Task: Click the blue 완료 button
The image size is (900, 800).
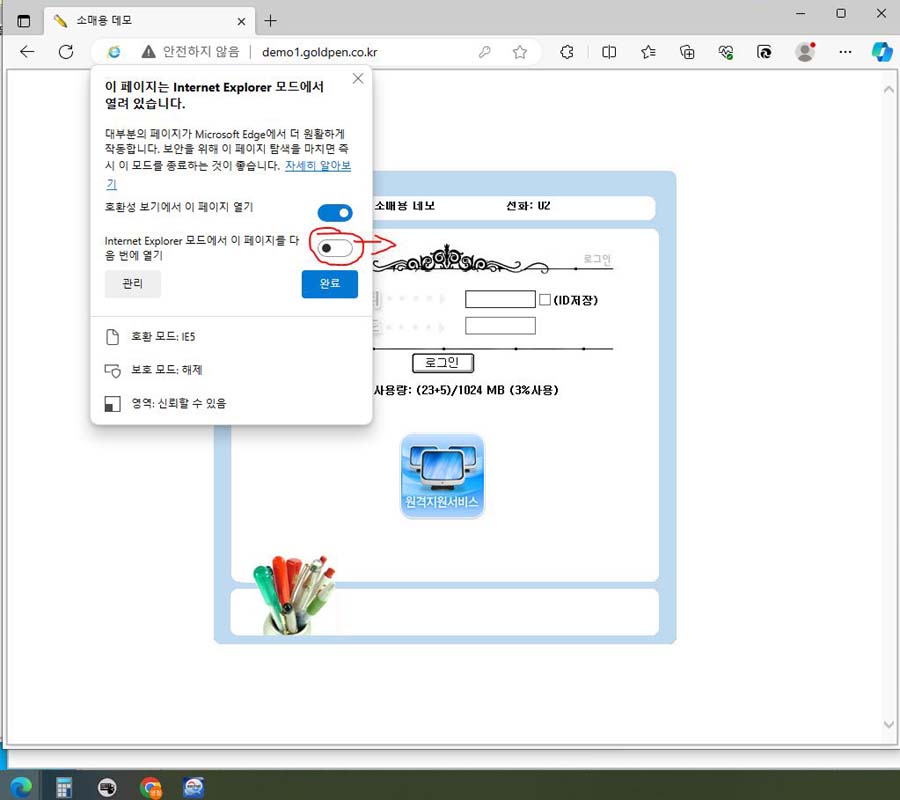Action: coord(329,284)
